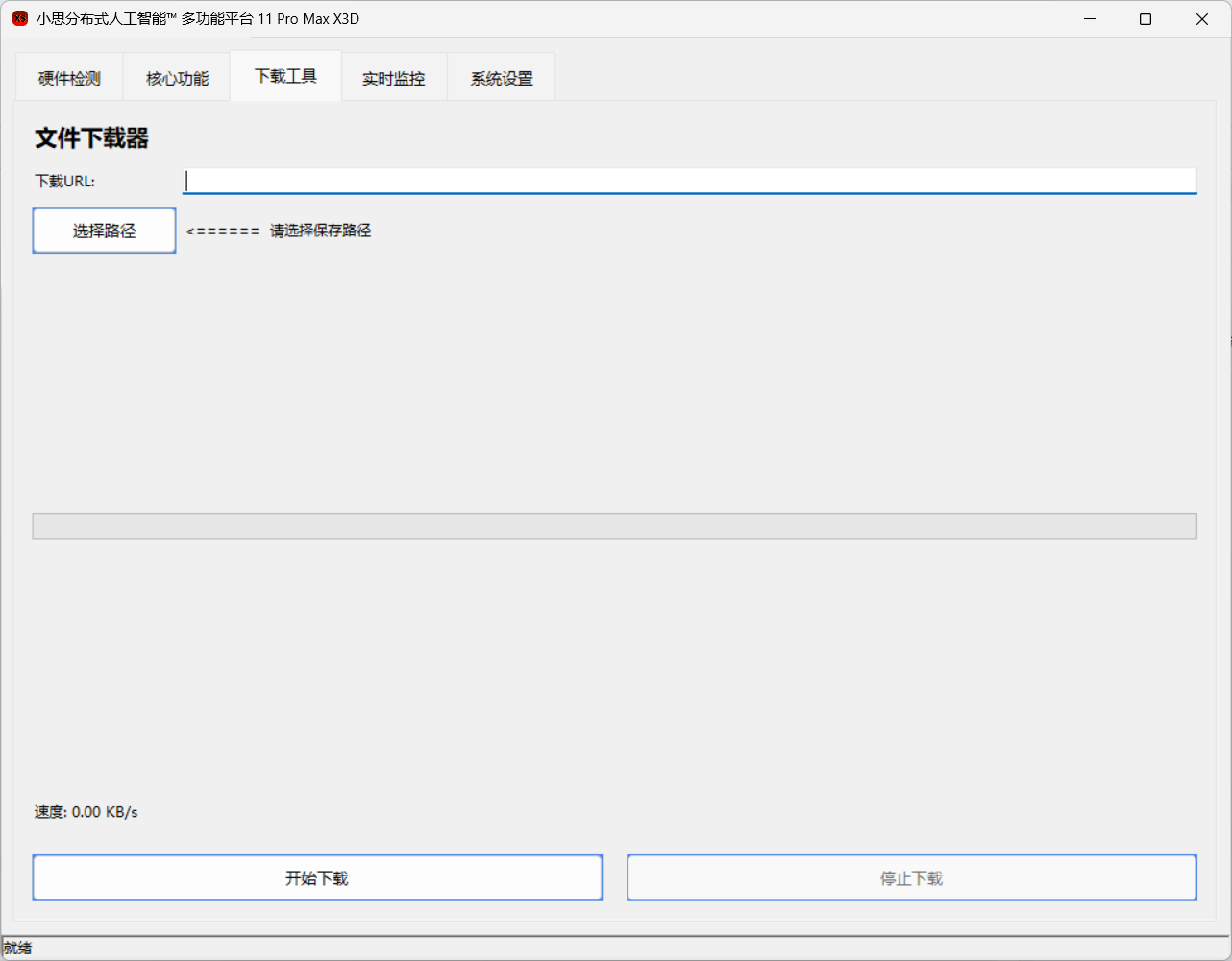Minimize the application window

1090,19
